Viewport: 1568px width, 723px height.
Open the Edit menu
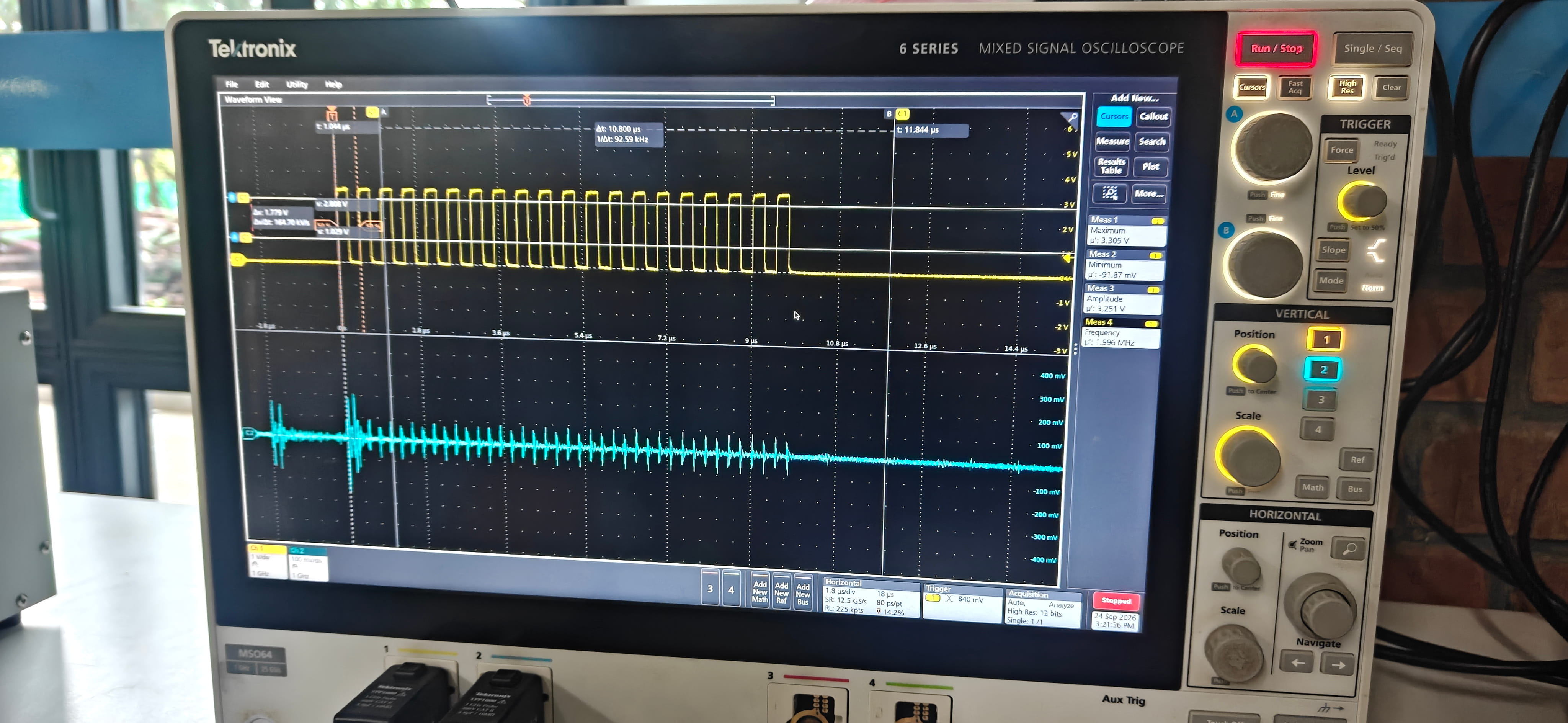pyautogui.click(x=262, y=84)
